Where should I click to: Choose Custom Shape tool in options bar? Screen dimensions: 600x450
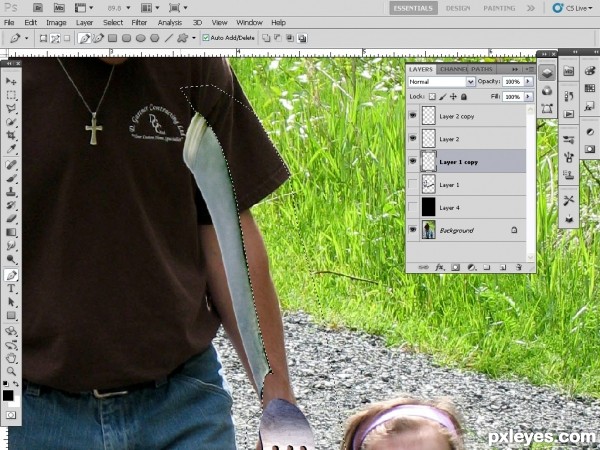coord(183,38)
